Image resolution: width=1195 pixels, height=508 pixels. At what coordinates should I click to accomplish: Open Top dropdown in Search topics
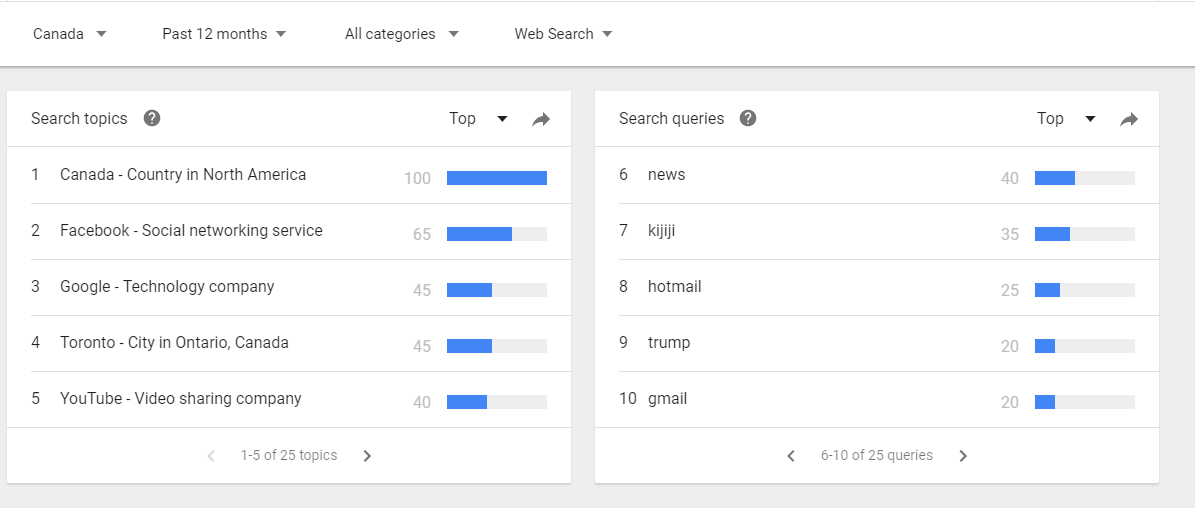point(478,119)
